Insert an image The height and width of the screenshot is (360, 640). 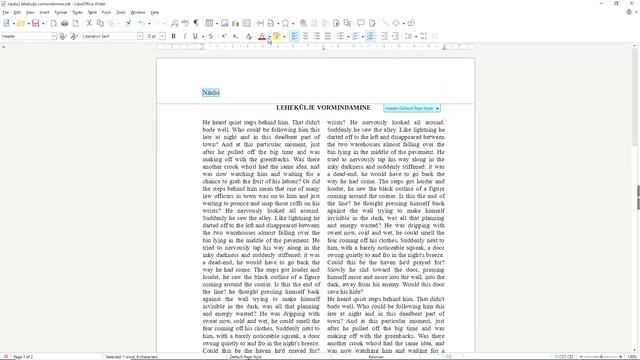[224, 23]
